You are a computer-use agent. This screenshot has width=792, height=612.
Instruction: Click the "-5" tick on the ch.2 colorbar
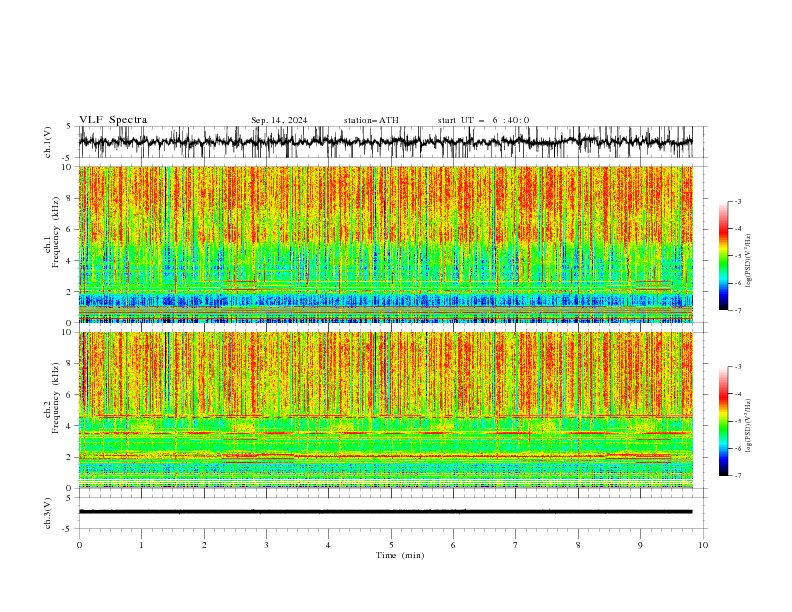738,421
